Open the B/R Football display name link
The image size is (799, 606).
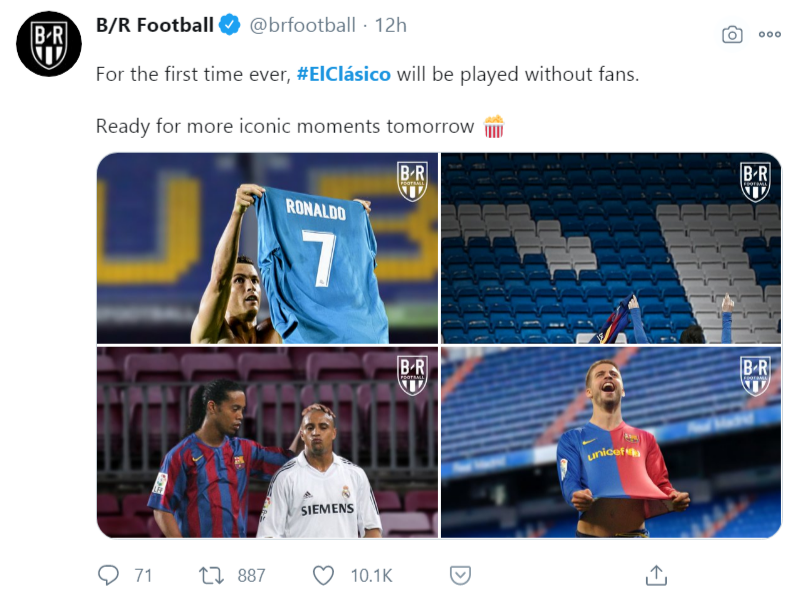154,26
